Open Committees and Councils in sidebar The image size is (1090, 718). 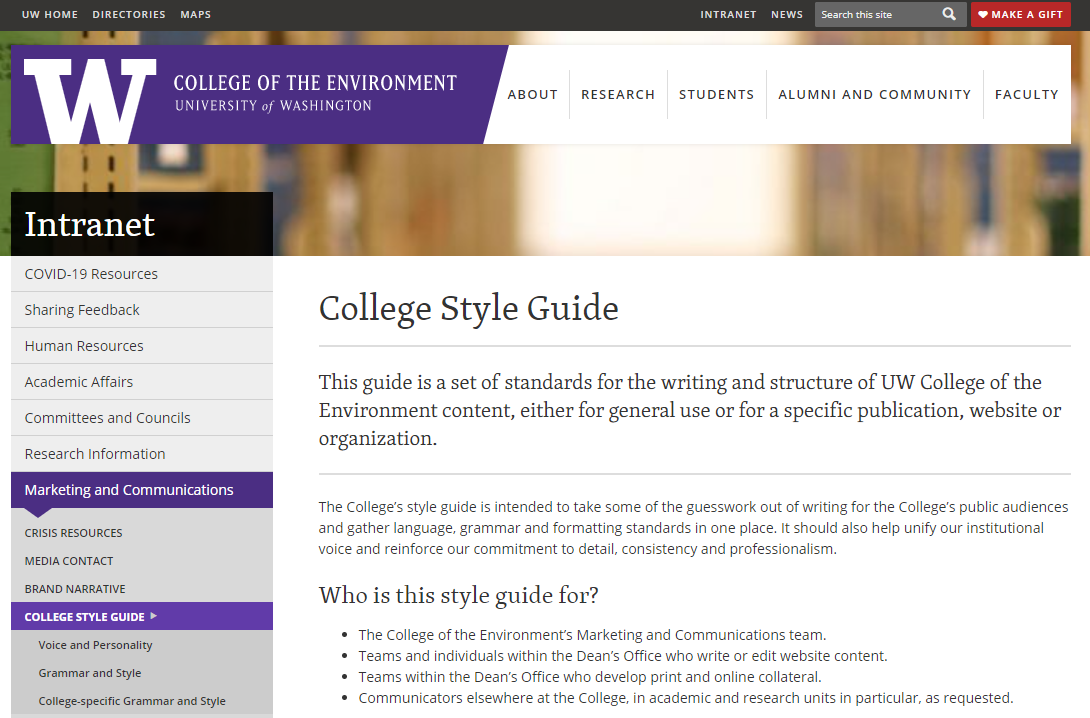point(142,418)
